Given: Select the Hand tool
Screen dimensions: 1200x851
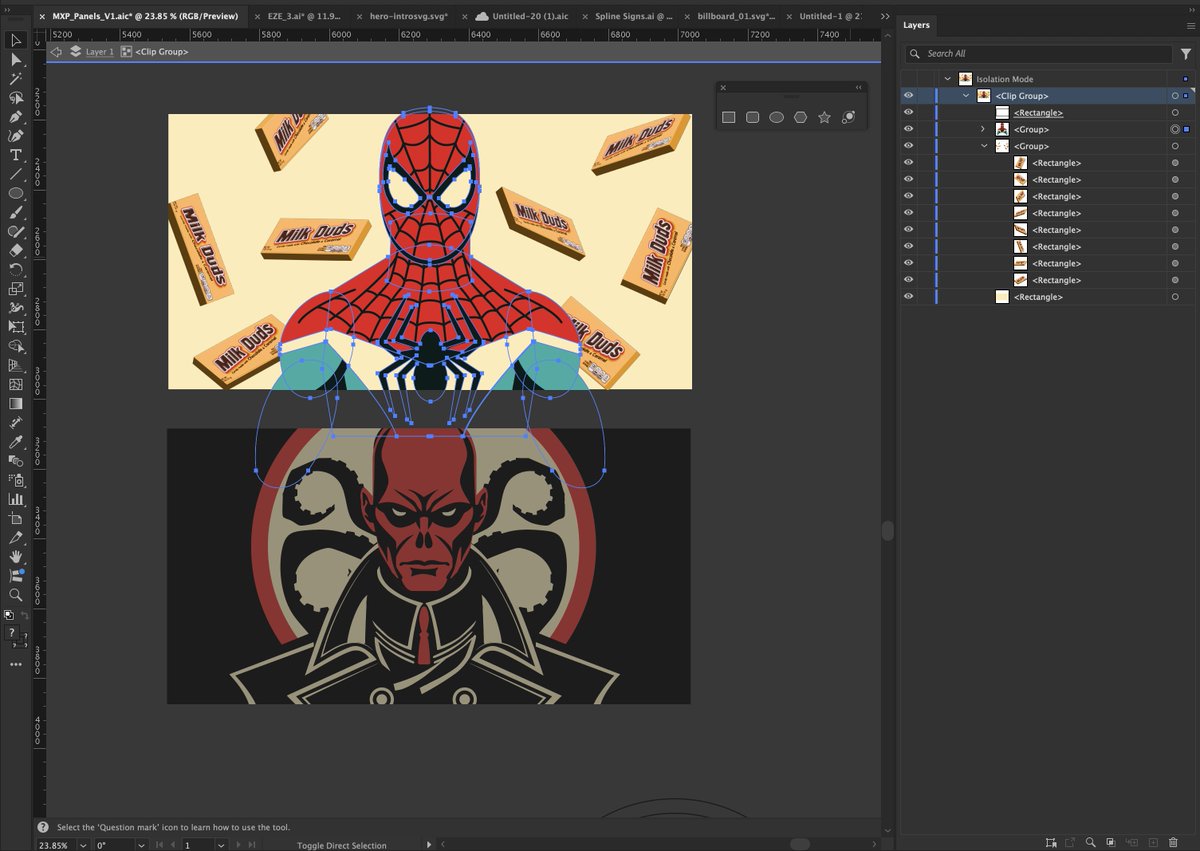Looking at the screenshot, I should [16, 556].
